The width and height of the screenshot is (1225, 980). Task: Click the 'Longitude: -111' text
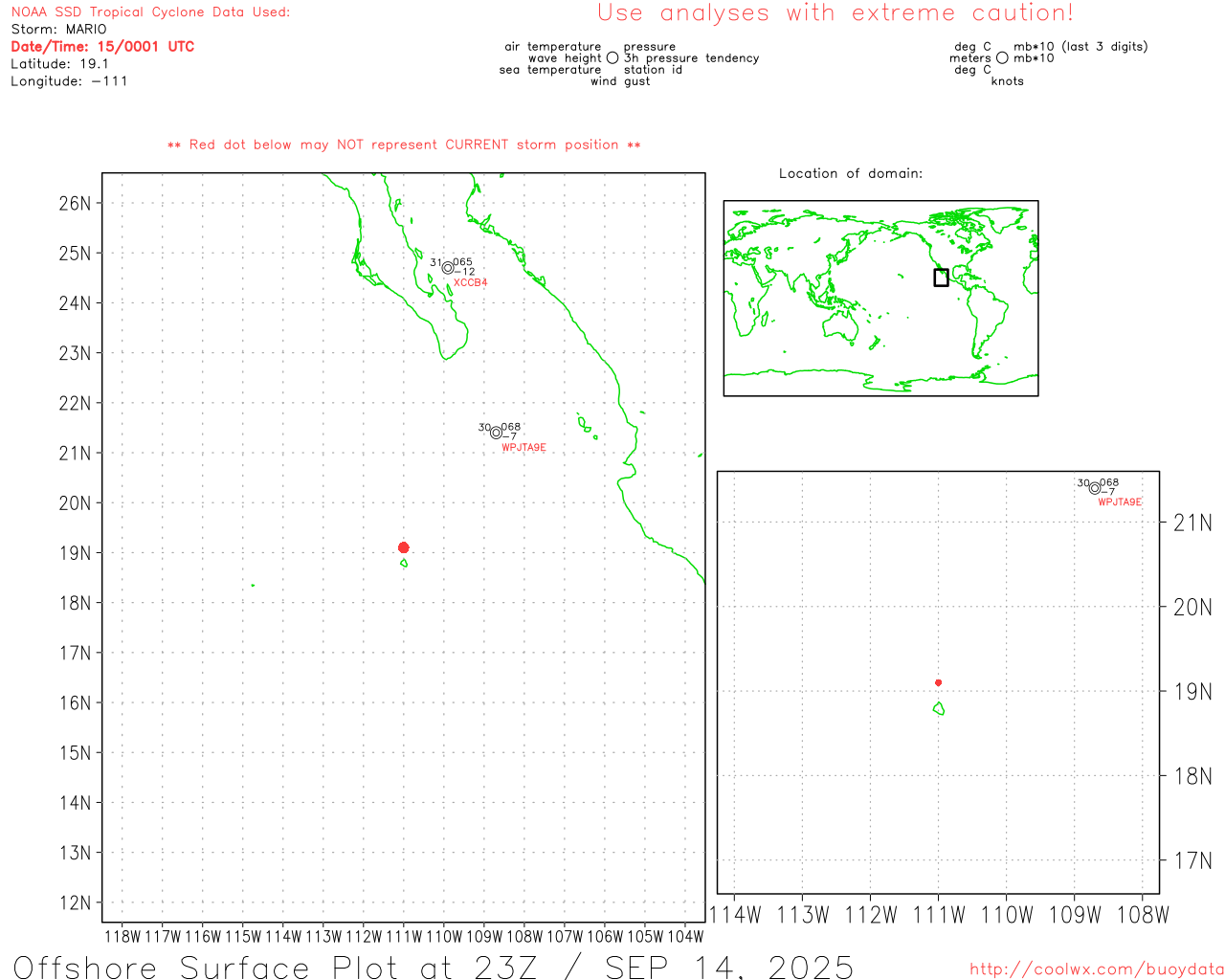(x=69, y=81)
